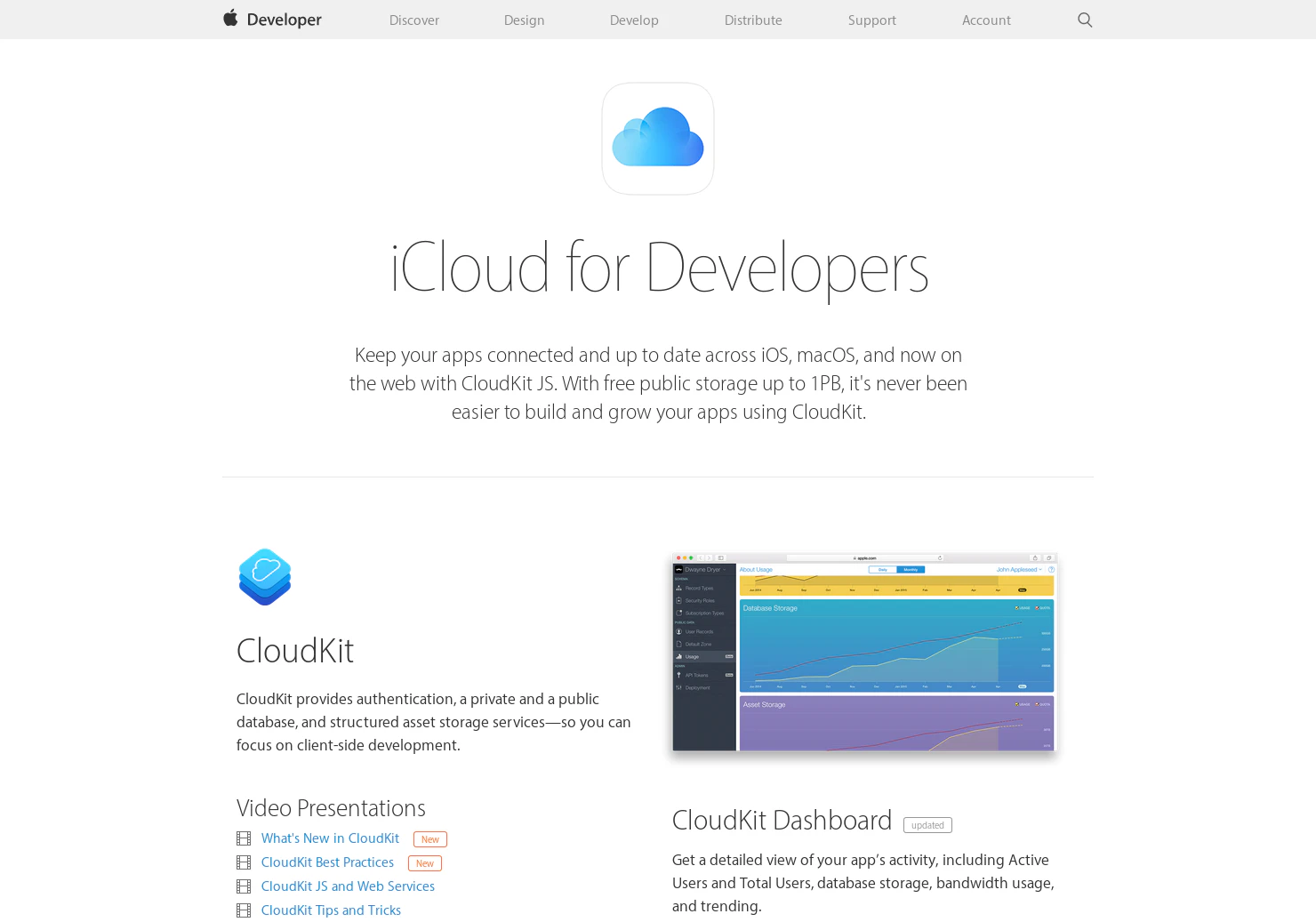Click the search icon in the navigation bar
The height and width of the screenshot is (922, 1316).
click(1085, 20)
